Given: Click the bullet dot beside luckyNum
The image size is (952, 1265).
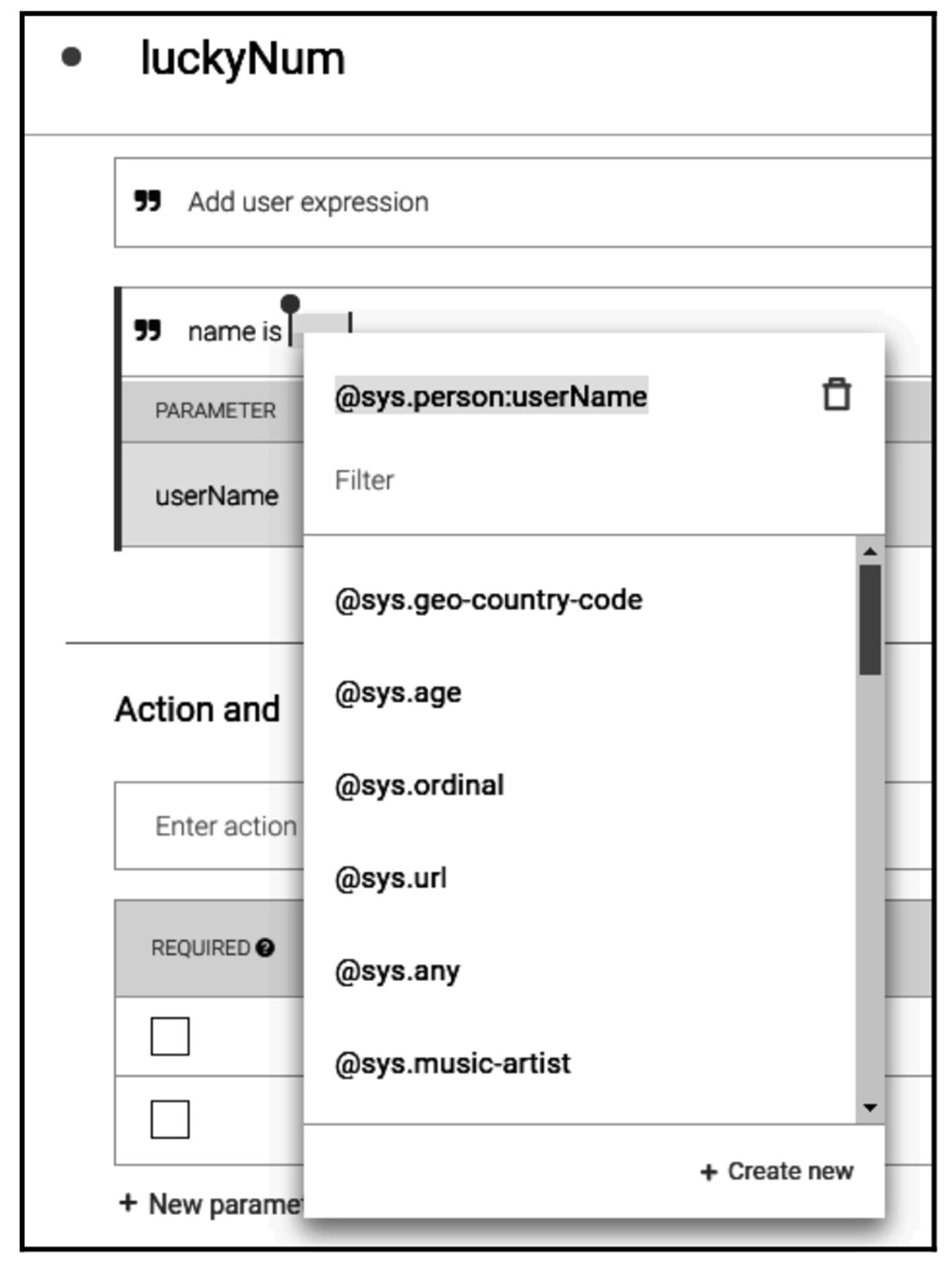Looking at the screenshot, I should (x=72, y=58).
